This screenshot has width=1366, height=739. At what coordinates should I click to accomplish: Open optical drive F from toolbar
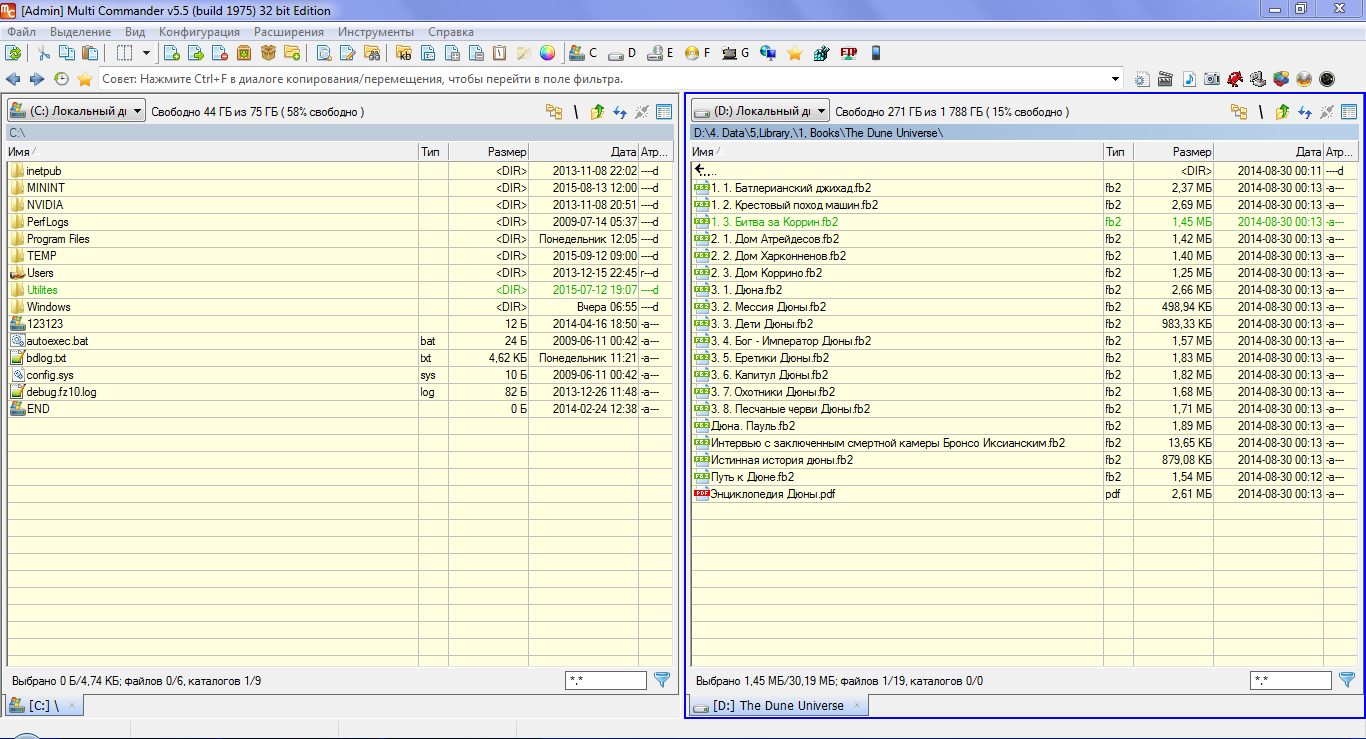[x=697, y=53]
